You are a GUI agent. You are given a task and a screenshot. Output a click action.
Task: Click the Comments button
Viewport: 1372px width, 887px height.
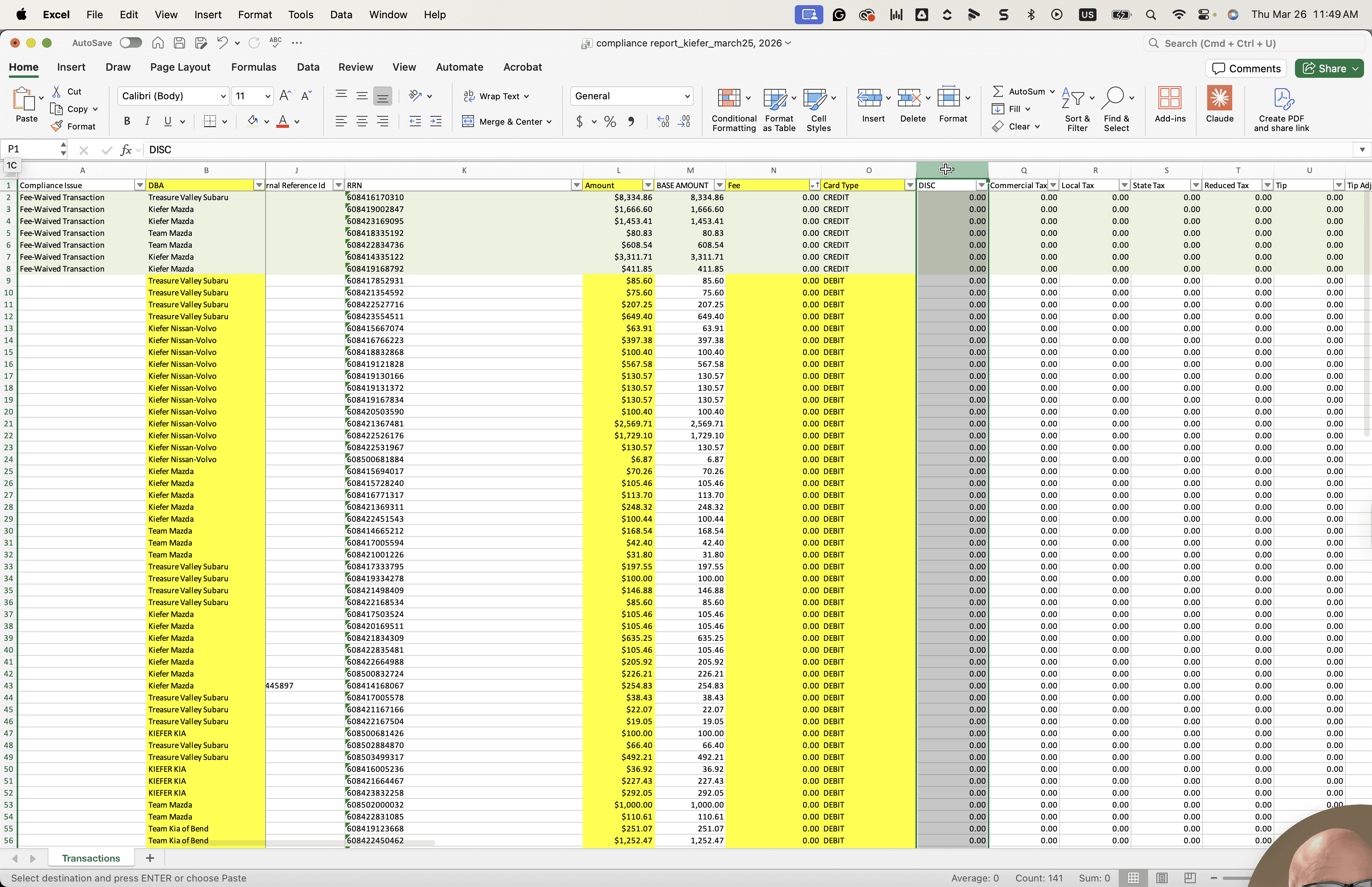pos(1246,69)
